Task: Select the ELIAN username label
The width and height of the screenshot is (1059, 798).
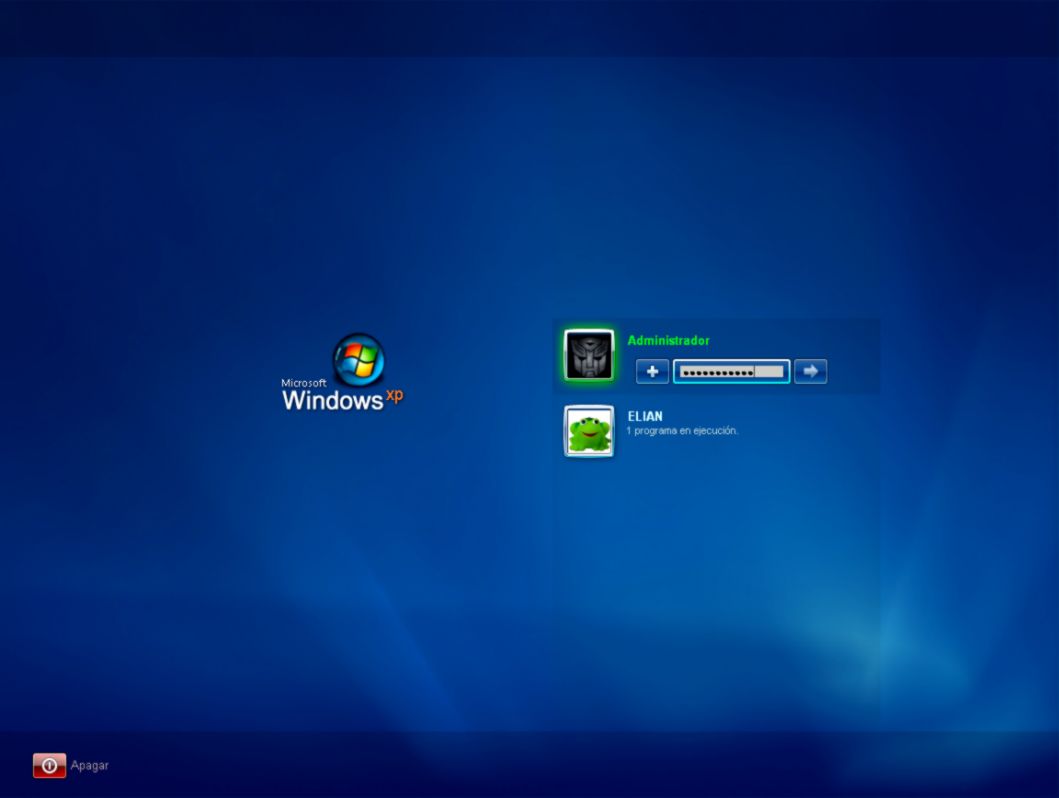Action: point(643,416)
